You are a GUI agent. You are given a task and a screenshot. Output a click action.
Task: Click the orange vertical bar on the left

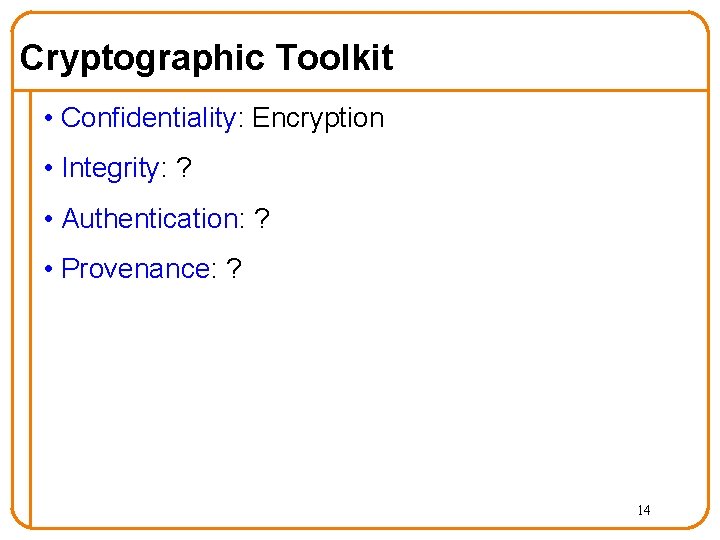click(x=30, y=309)
